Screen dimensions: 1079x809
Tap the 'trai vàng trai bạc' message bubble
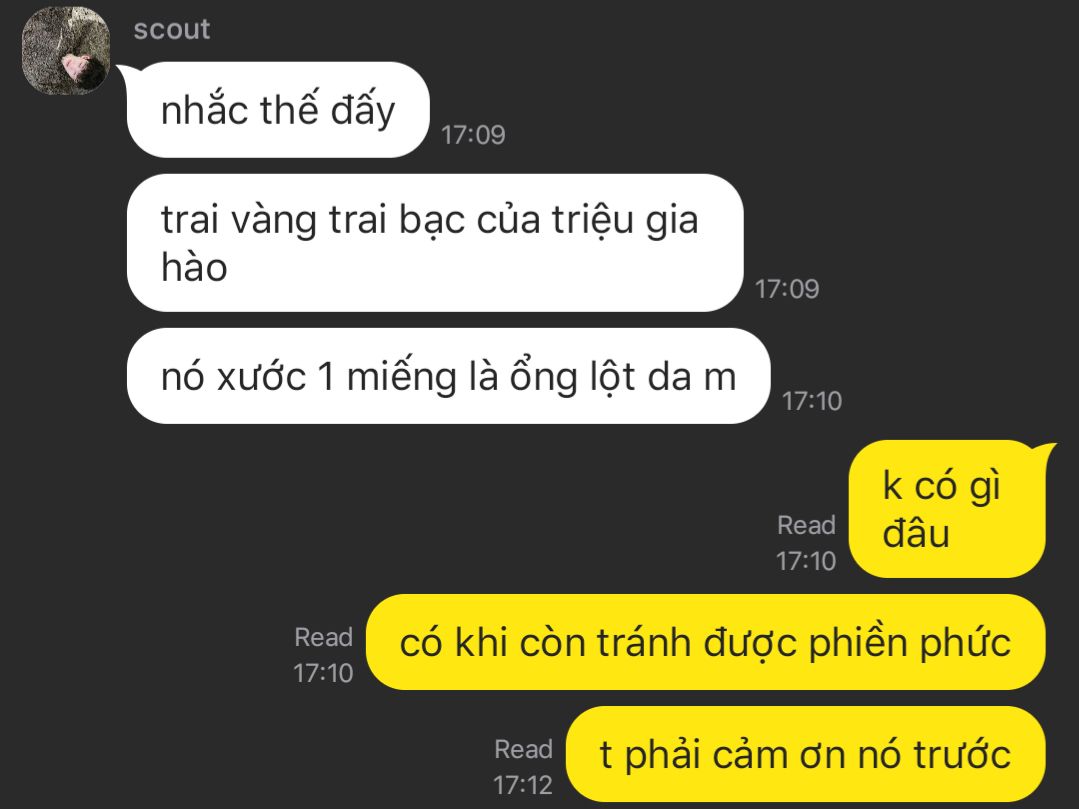[435, 243]
